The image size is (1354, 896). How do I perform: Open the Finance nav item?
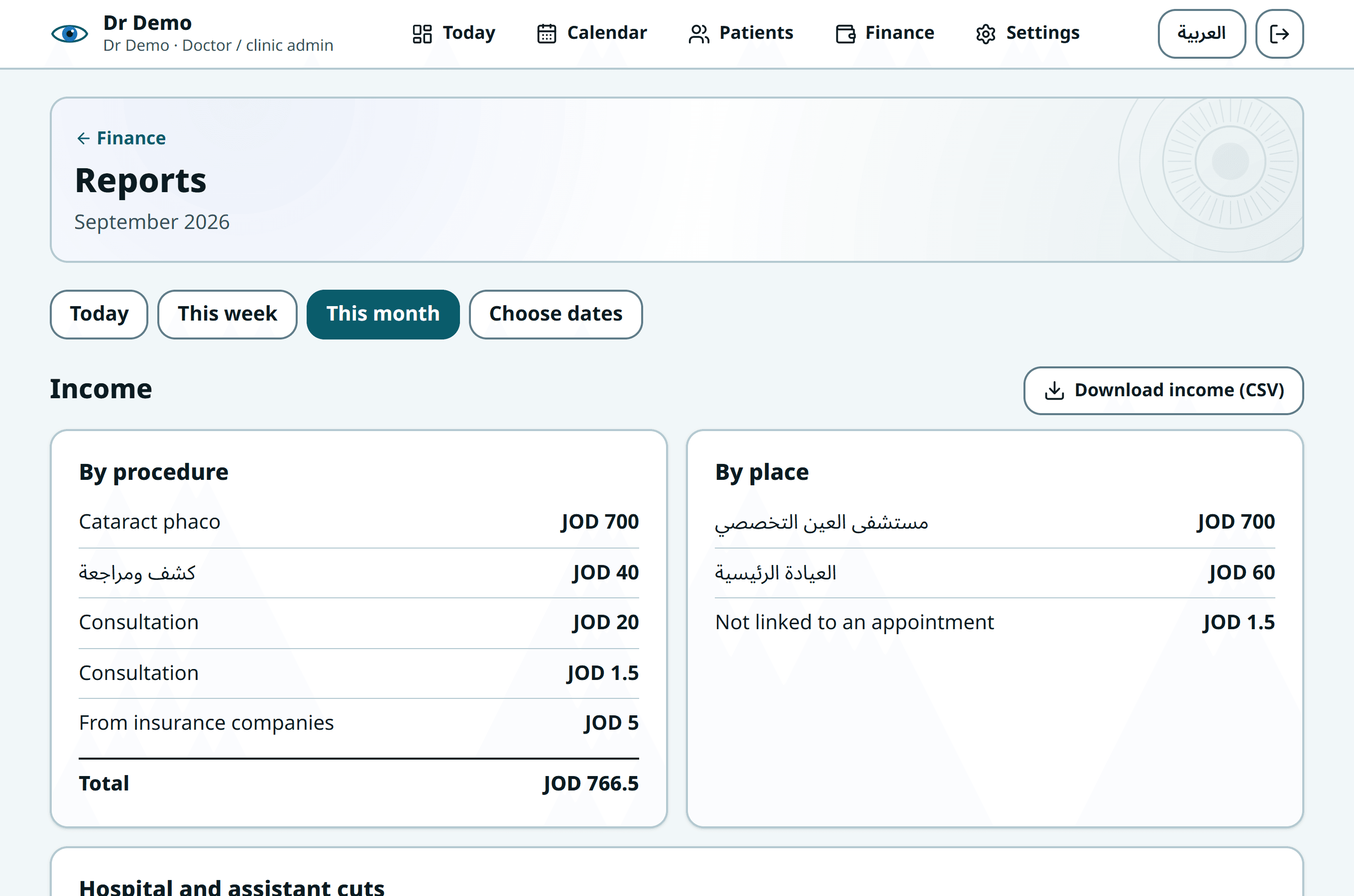(885, 33)
